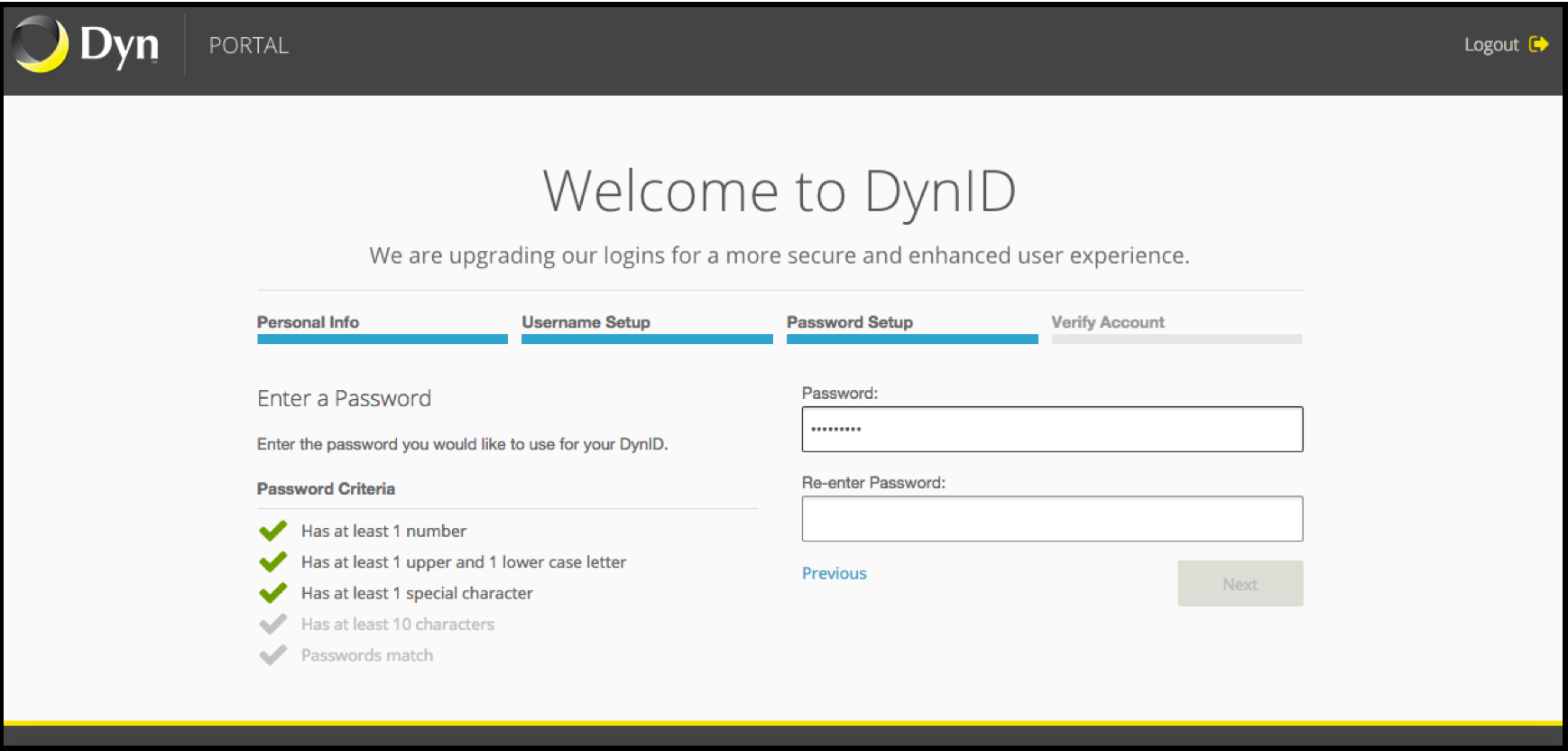Go back using the Previous link

click(834, 573)
